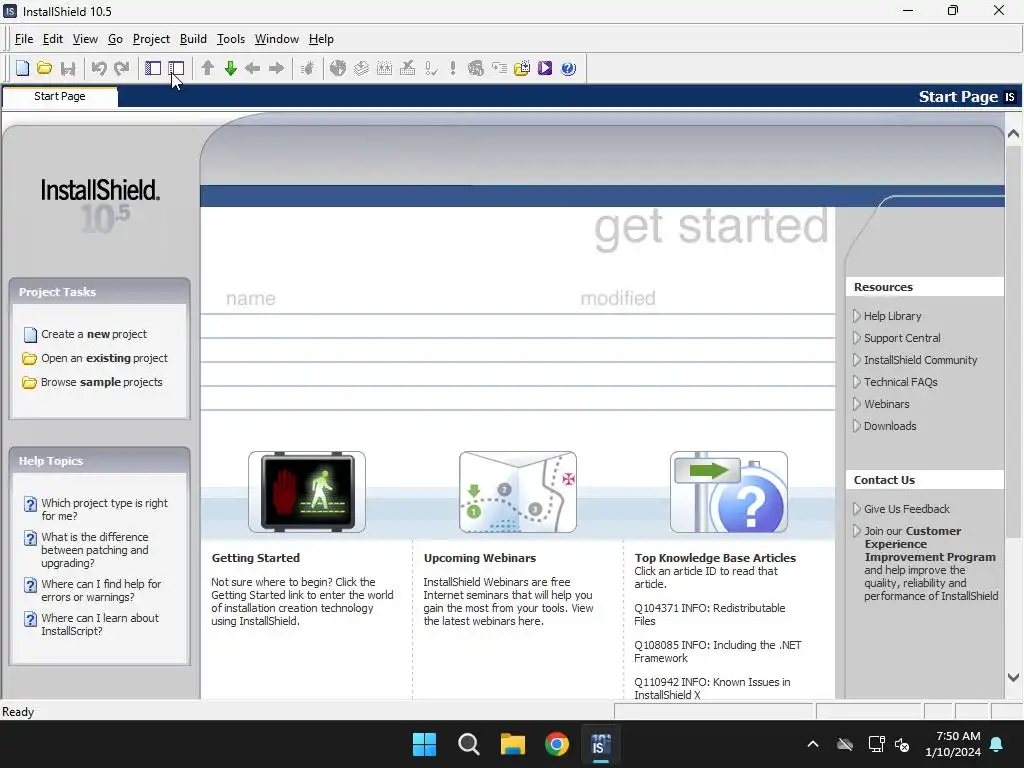The height and width of the screenshot is (768, 1024).
Task: Open the Window menu
Action: point(276,39)
